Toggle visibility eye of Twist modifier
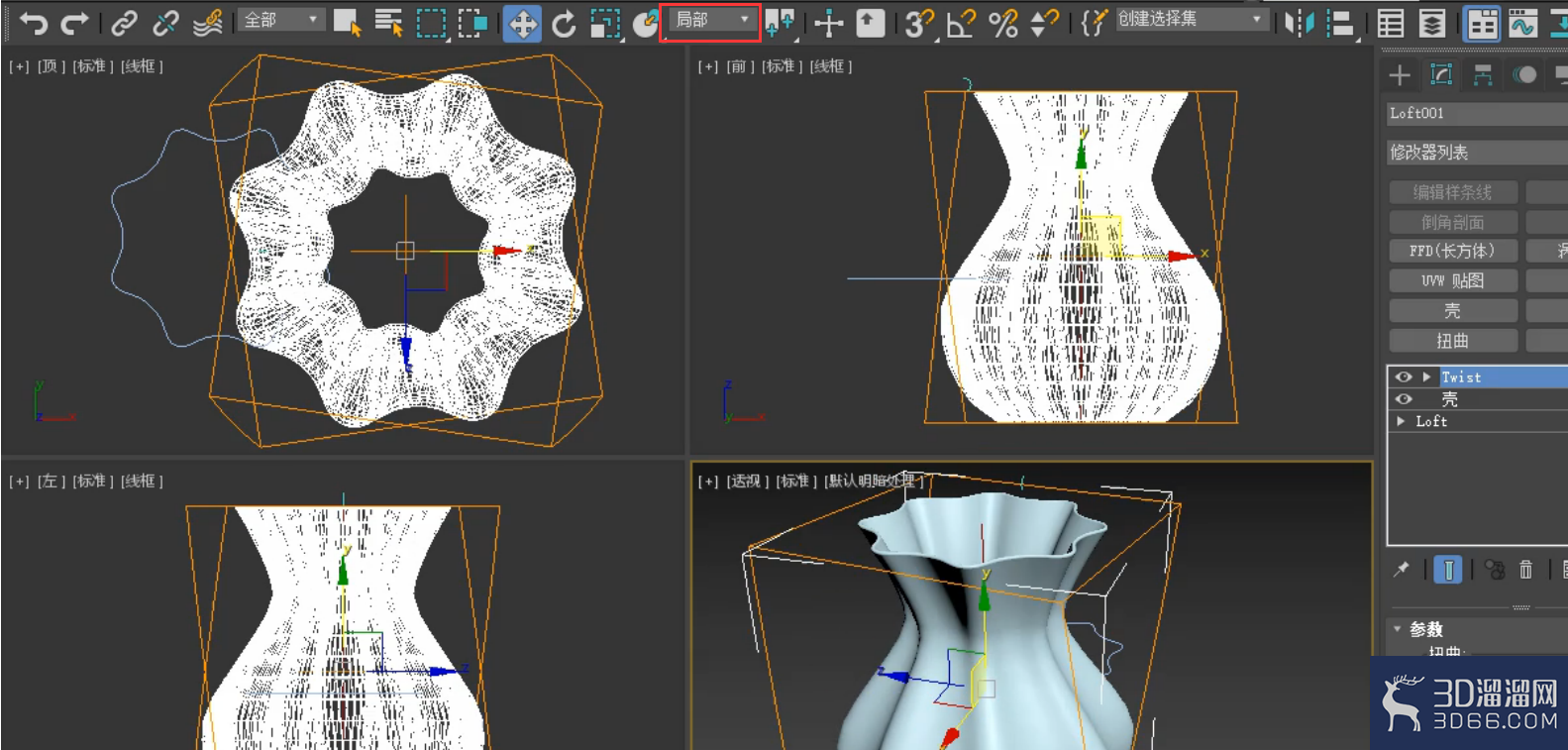This screenshot has height=750, width=1568. (1404, 376)
